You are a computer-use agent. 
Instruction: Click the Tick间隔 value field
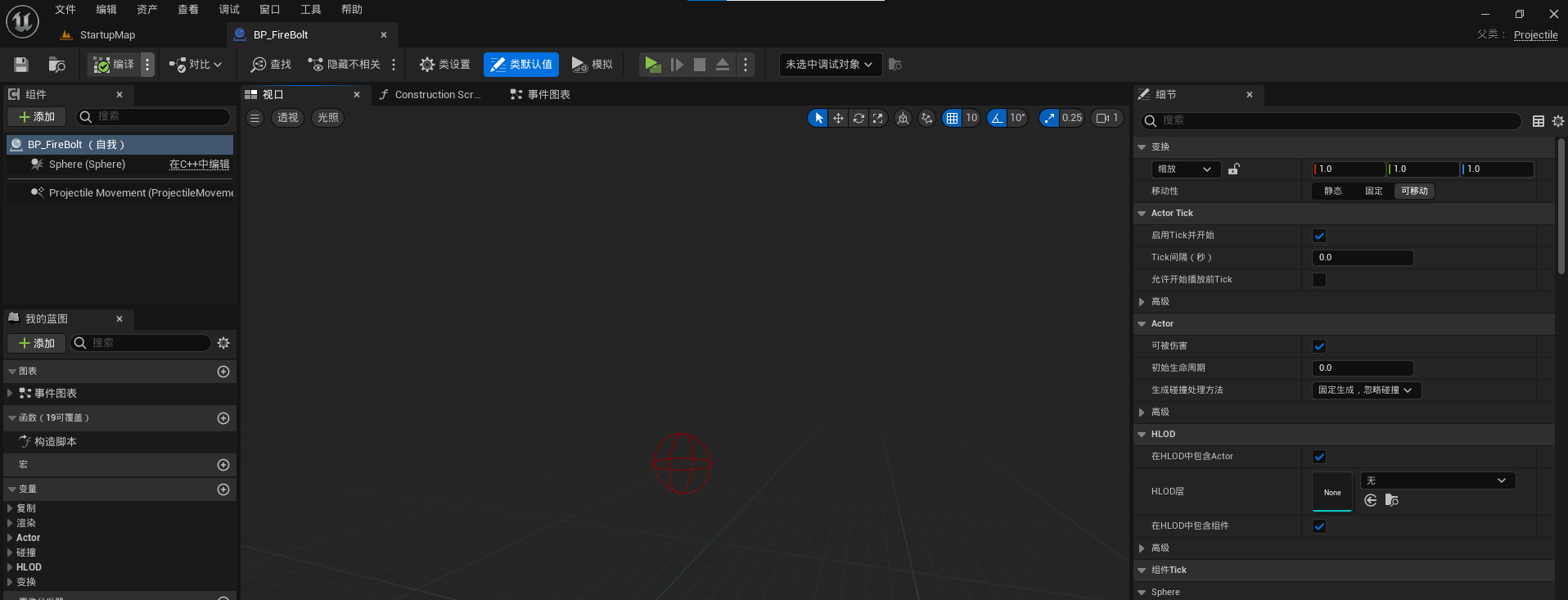pyautogui.click(x=1363, y=258)
